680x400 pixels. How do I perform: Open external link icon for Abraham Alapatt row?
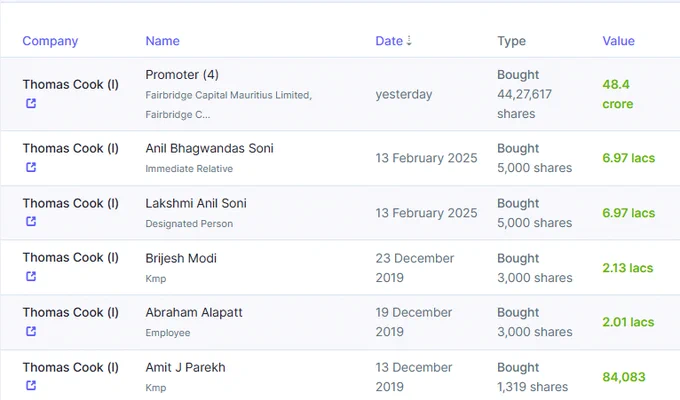[31, 331]
